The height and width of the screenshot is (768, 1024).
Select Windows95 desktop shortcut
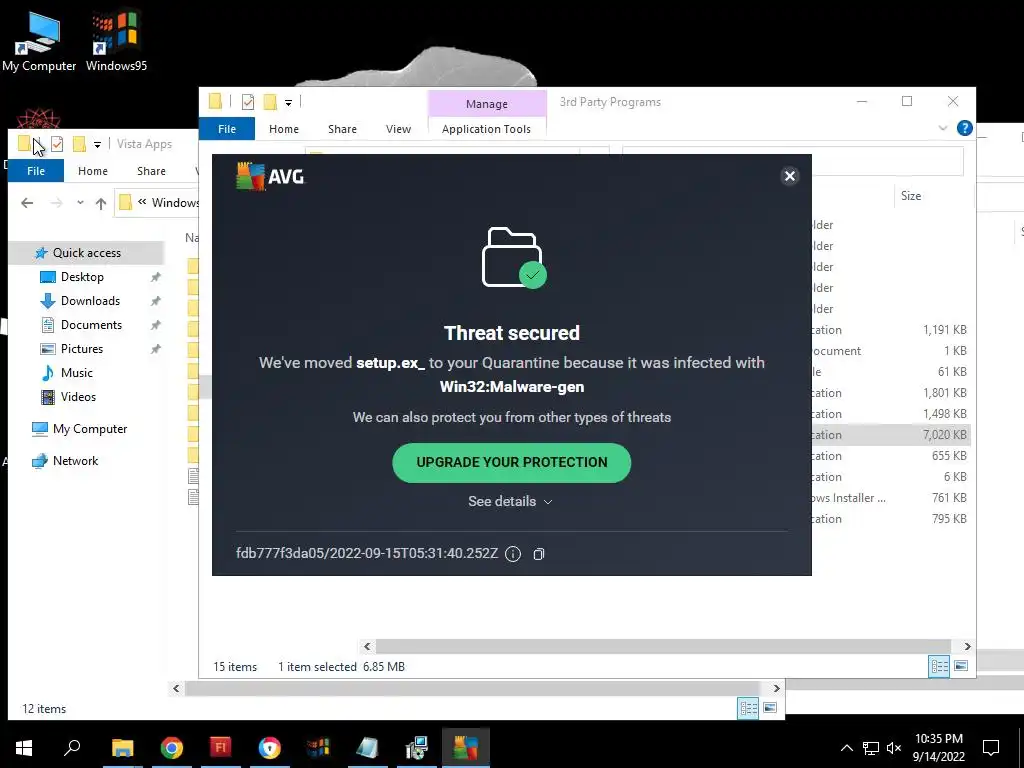116,40
